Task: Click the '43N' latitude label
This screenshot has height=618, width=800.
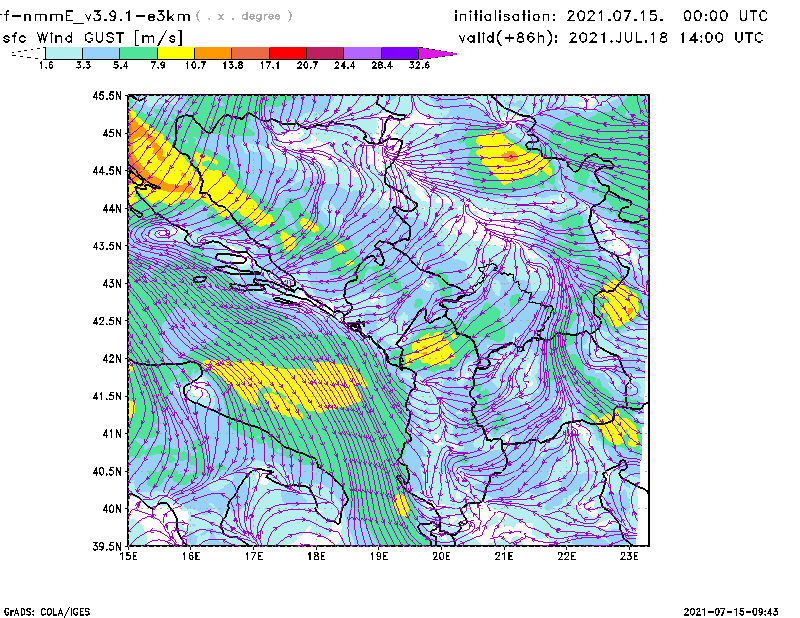Action: click(112, 283)
